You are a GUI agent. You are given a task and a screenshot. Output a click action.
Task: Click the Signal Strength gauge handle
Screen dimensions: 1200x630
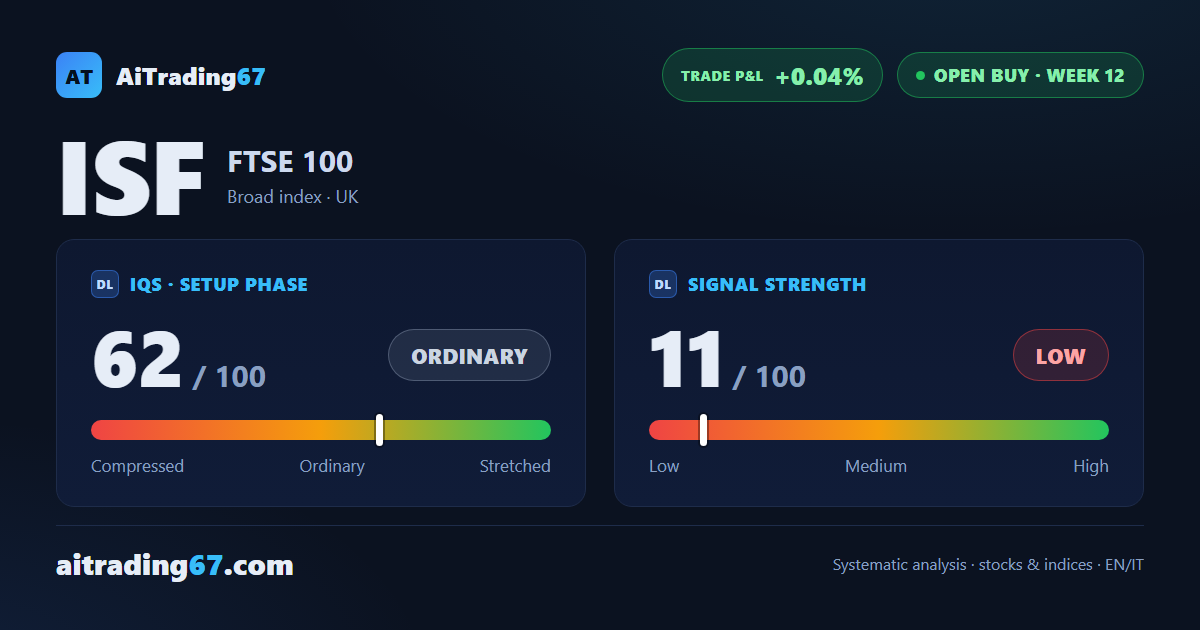pos(704,430)
